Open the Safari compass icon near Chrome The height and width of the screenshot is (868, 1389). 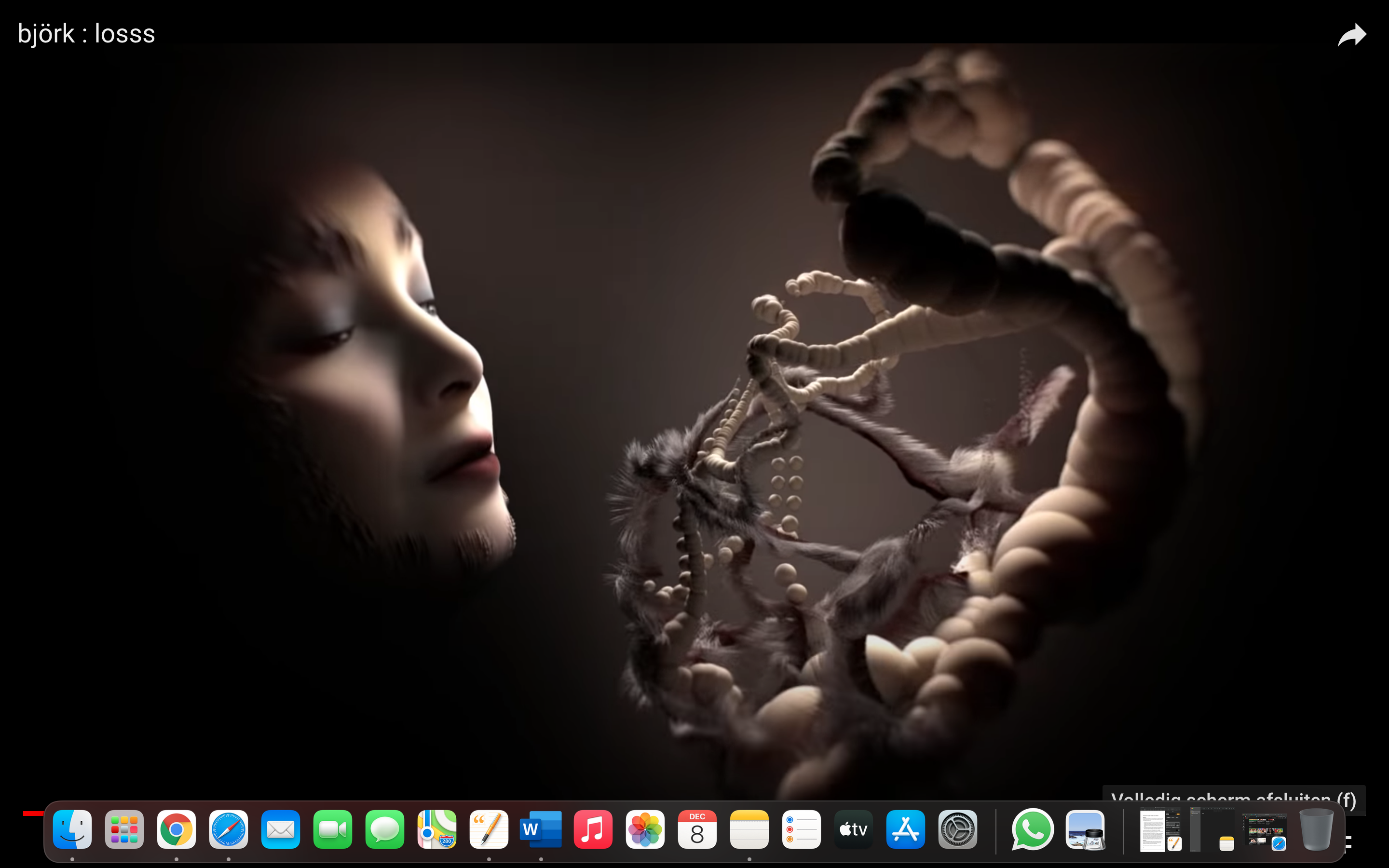[229, 829]
